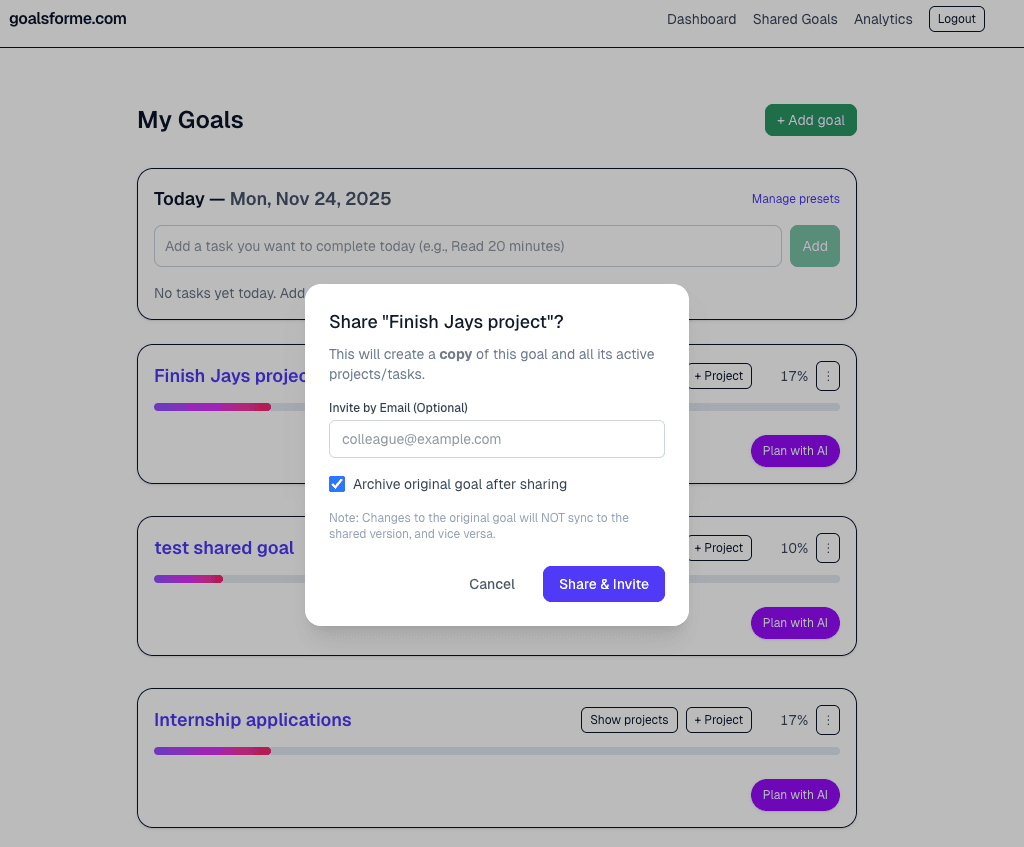Click the add-a-task text field

pos(467,245)
